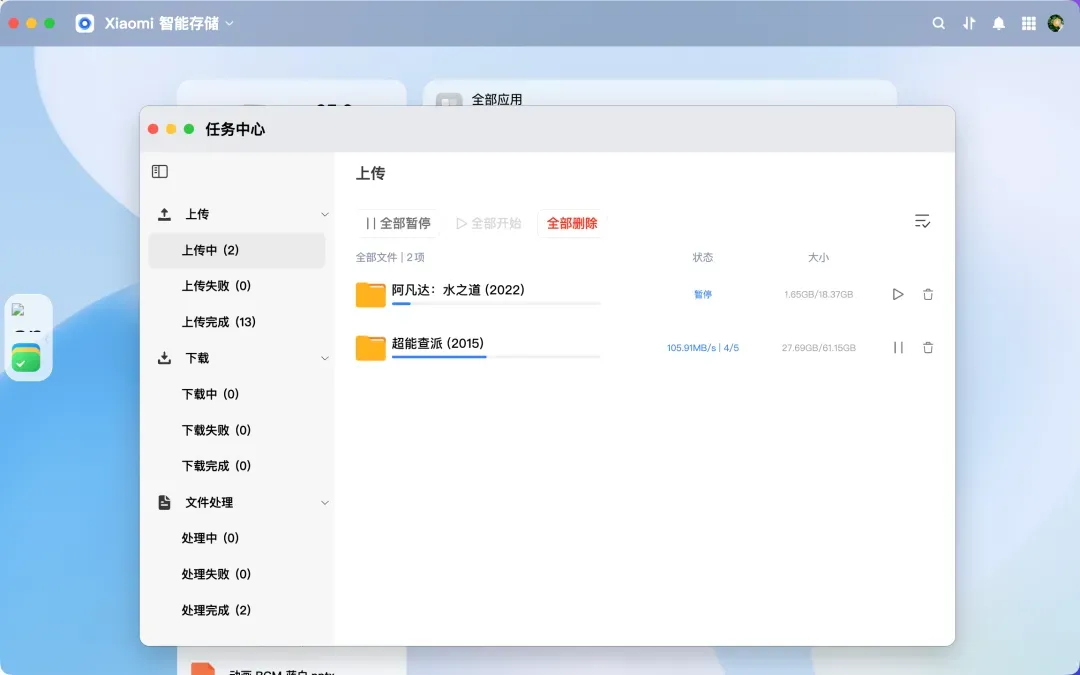Screen dimensions: 1080x675
Task: Collapse the 上传 section chevron
Action: [x=324, y=215]
